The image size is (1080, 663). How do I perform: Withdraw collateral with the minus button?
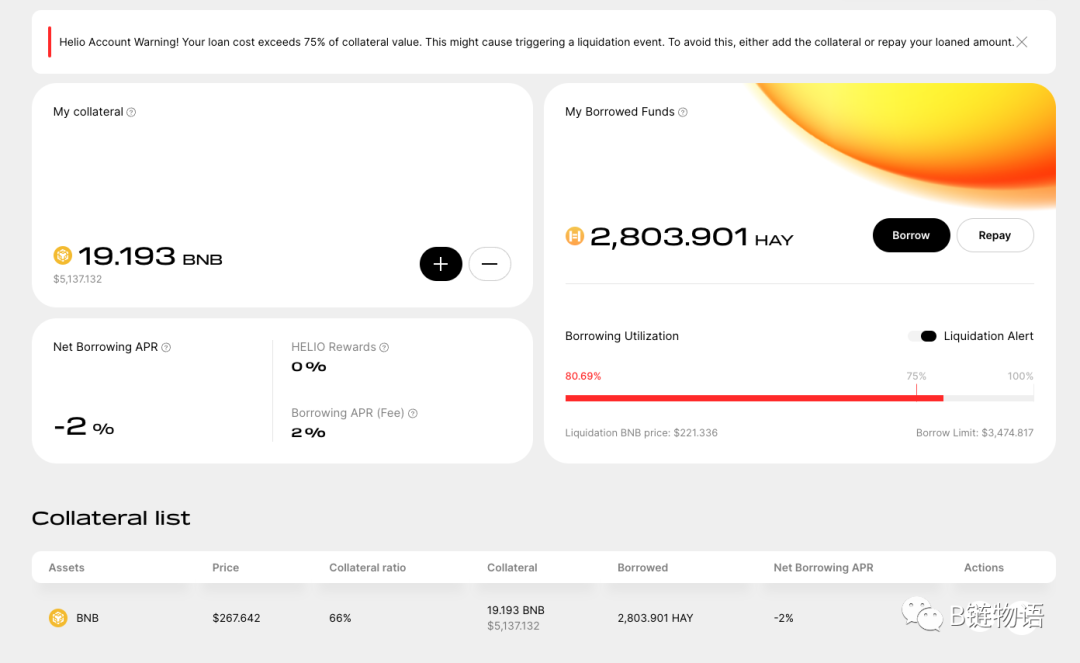coord(490,264)
